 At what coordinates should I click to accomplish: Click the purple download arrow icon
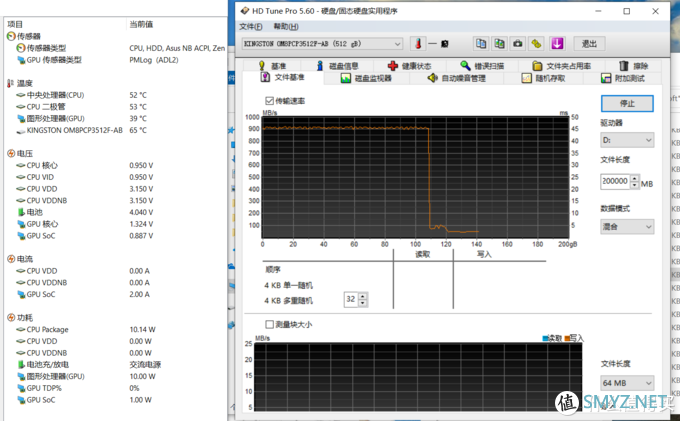tap(557, 44)
